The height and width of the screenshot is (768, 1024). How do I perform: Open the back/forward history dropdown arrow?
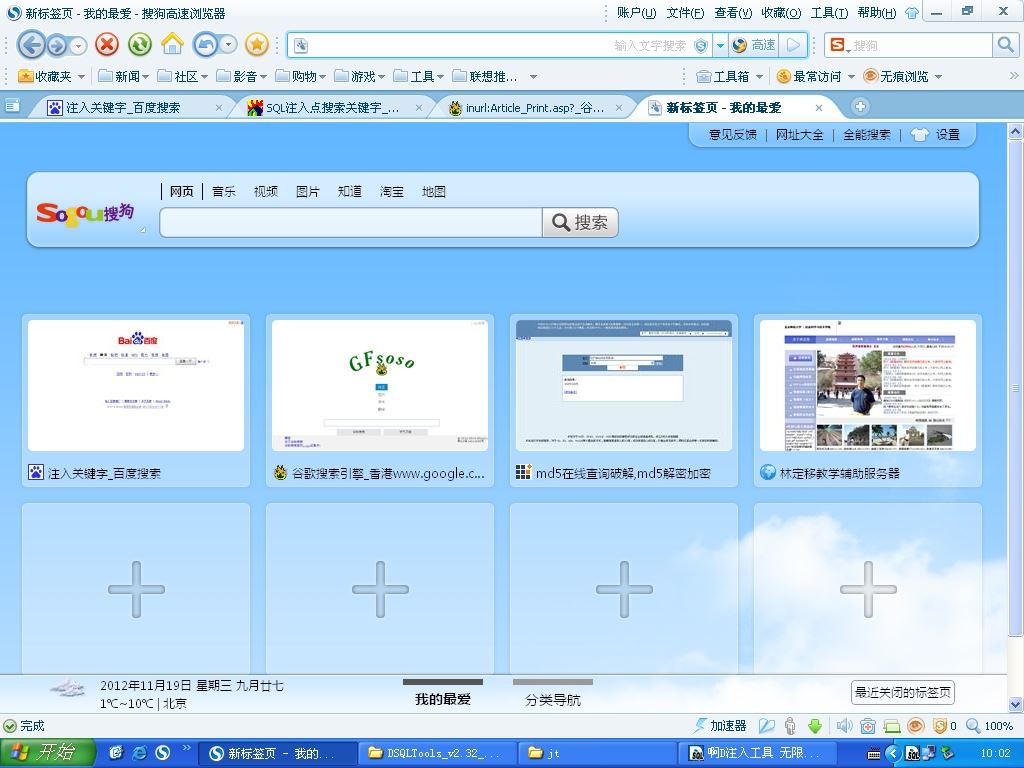click(x=78, y=46)
